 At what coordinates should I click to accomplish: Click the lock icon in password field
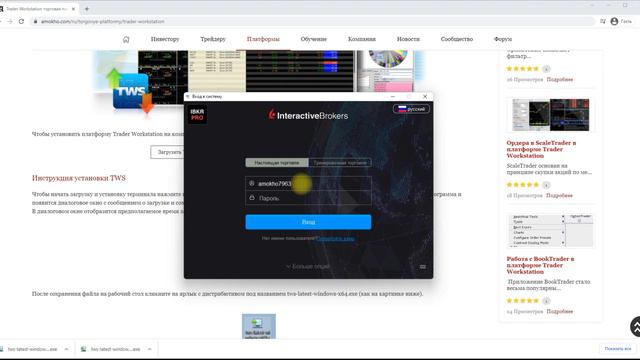pos(252,198)
